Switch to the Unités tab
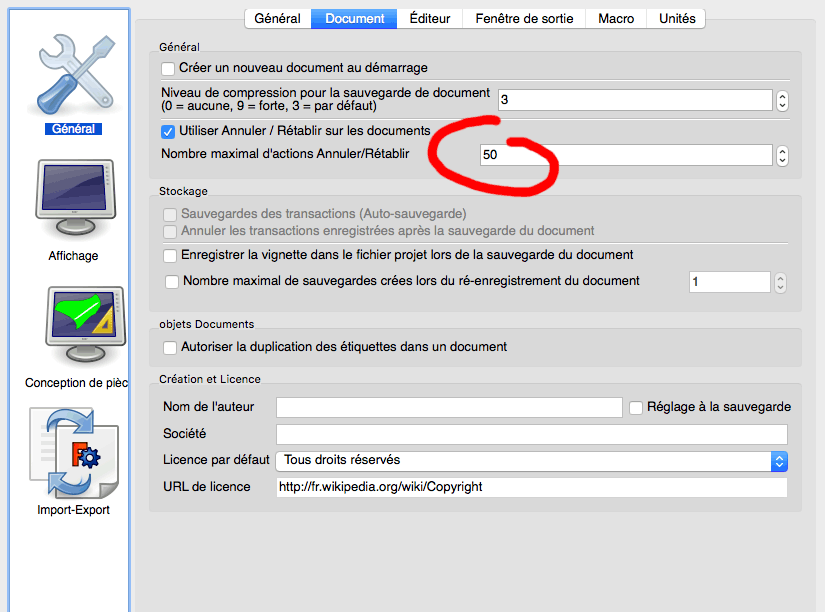825x612 pixels. 677,18
